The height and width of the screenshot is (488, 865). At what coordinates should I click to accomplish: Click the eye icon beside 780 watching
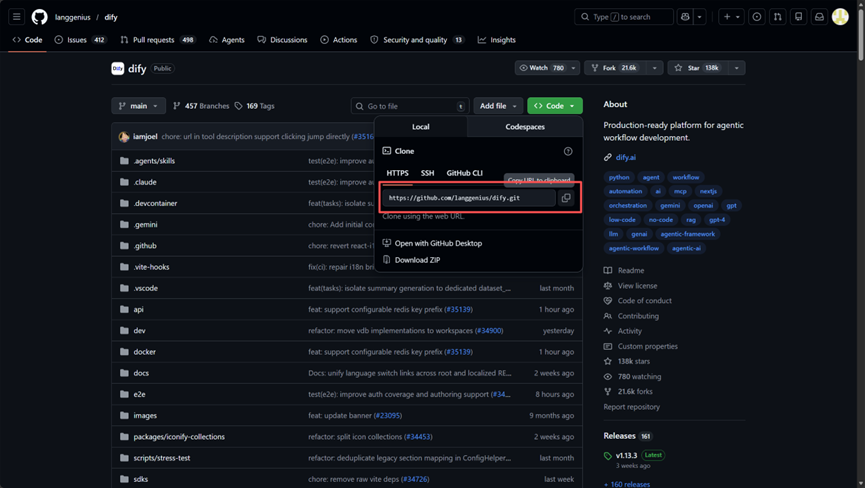tap(607, 377)
